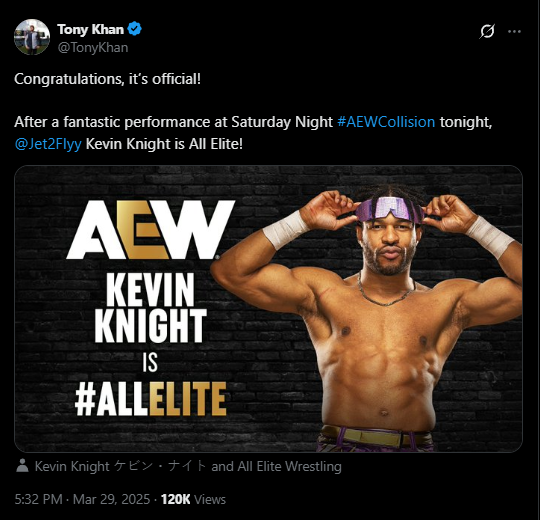Screen dimensions: 540x520
Task: Open the Kevin Knight All Elite image
Action: (x=268, y=309)
